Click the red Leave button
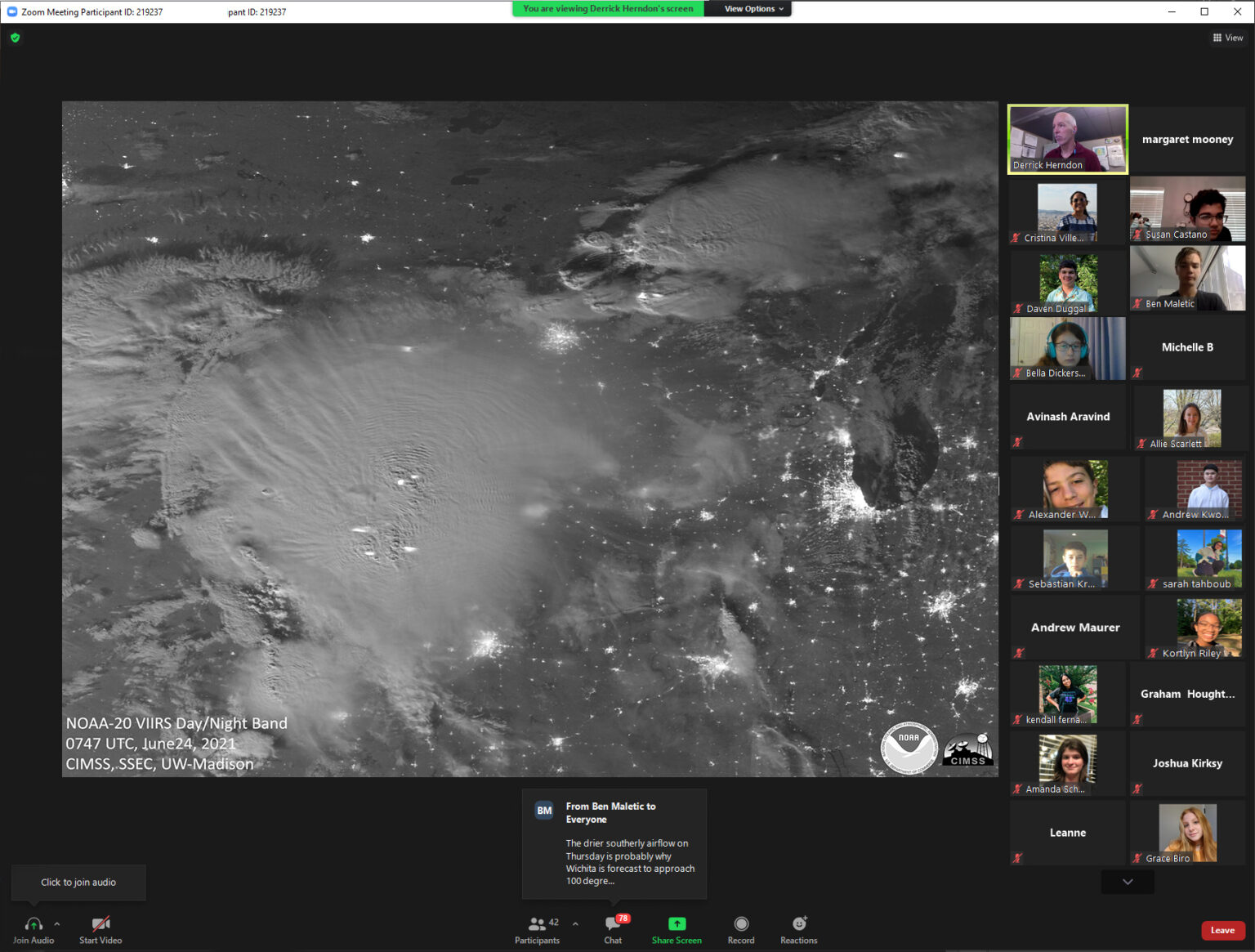 point(1222,930)
